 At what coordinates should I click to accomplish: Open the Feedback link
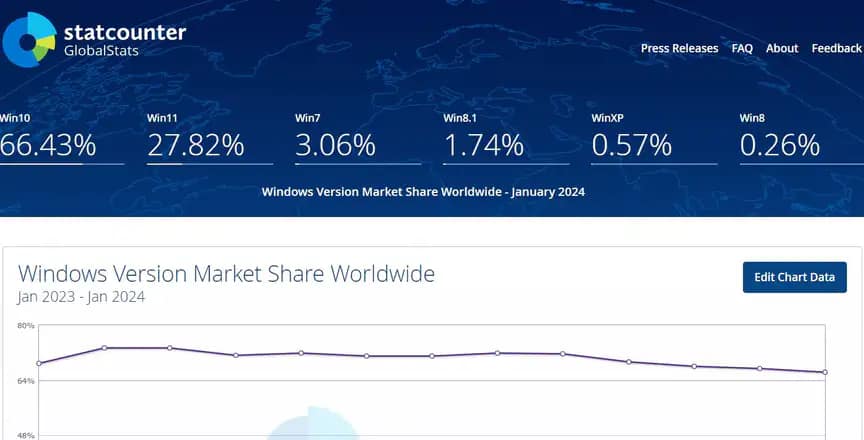point(836,48)
